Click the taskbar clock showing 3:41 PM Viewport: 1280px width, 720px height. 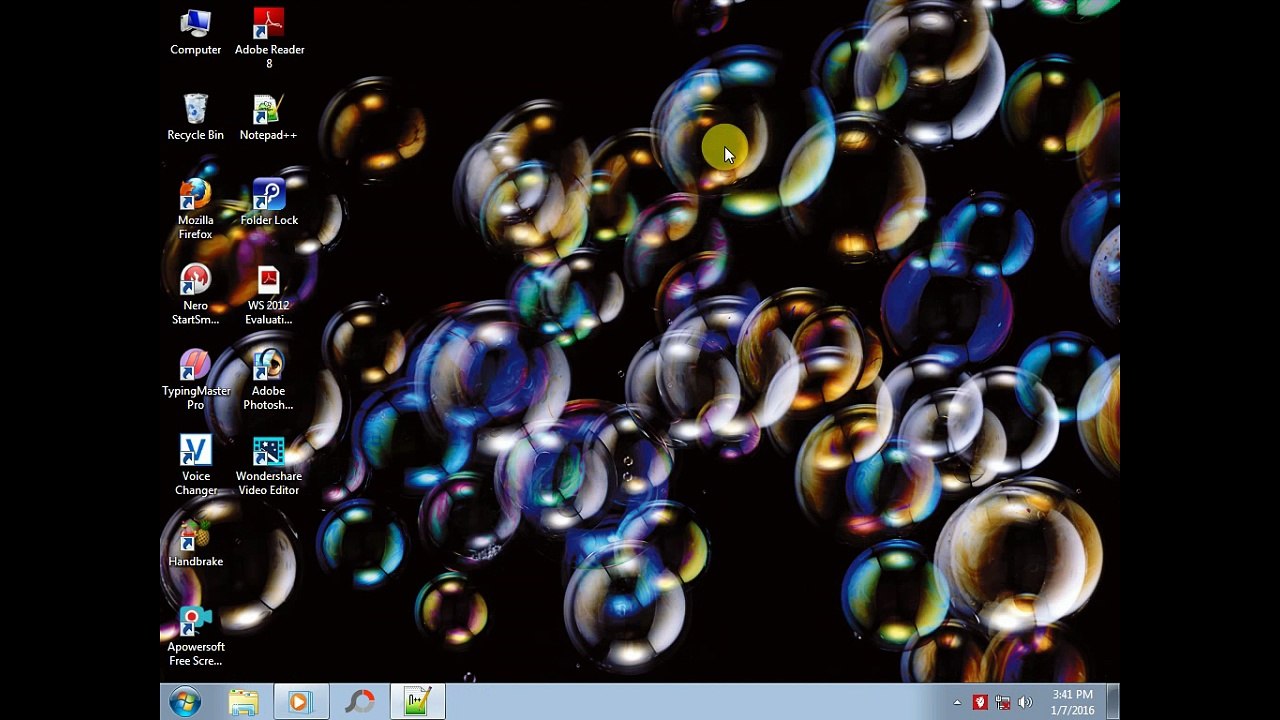[1072, 702]
